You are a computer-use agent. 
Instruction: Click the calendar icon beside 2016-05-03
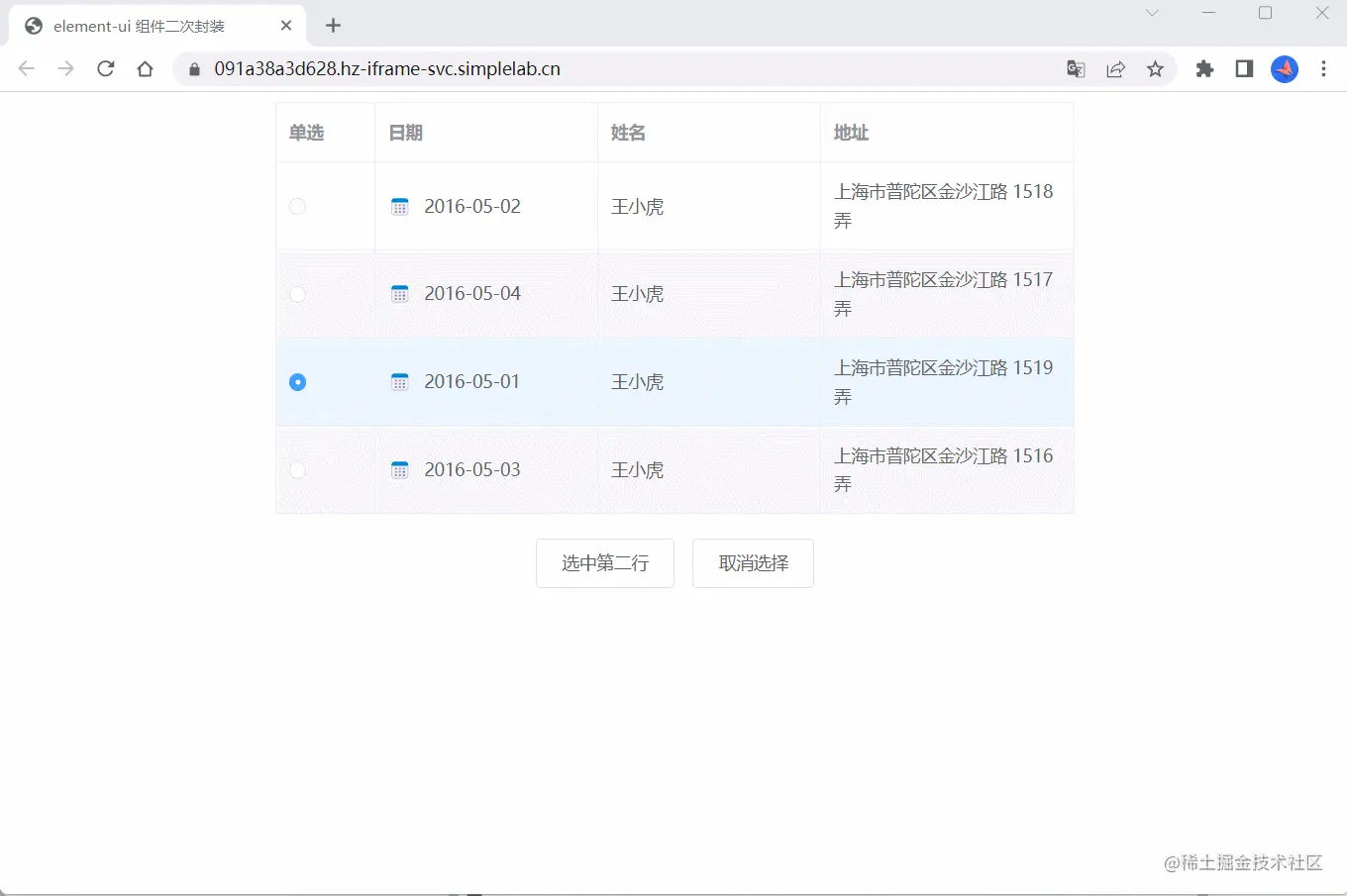pyautogui.click(x=399, y=469)
